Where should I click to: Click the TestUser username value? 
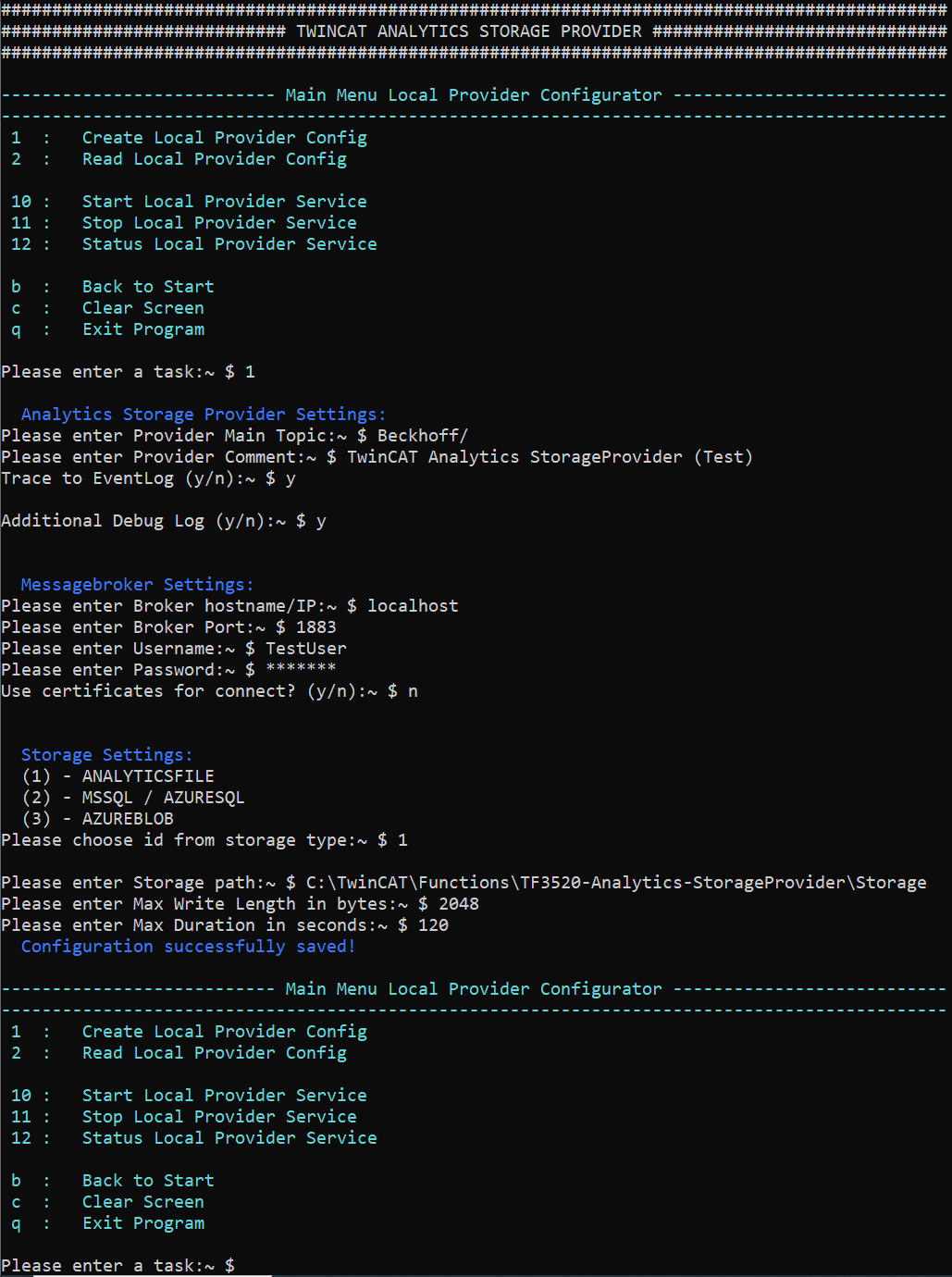click(x=306, y=649)
